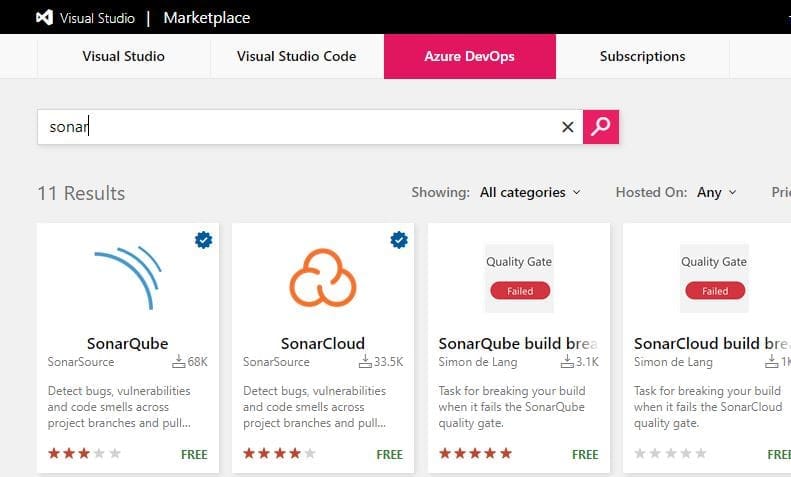
Task: Click the SonarQube wave logo
Action: [x=128, y=278]
